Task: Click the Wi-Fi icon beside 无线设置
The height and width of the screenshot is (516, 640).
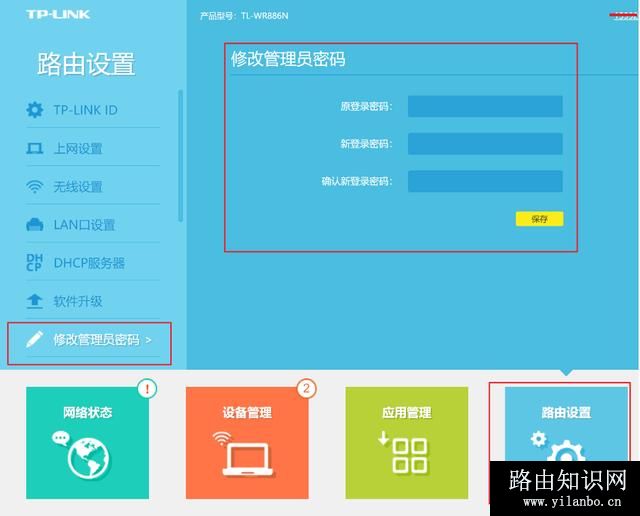Action: click(x=35, y=187)
